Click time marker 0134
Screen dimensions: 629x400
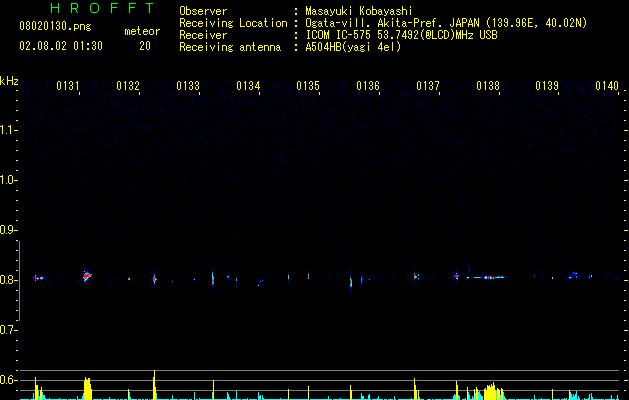tap(248, 86)
